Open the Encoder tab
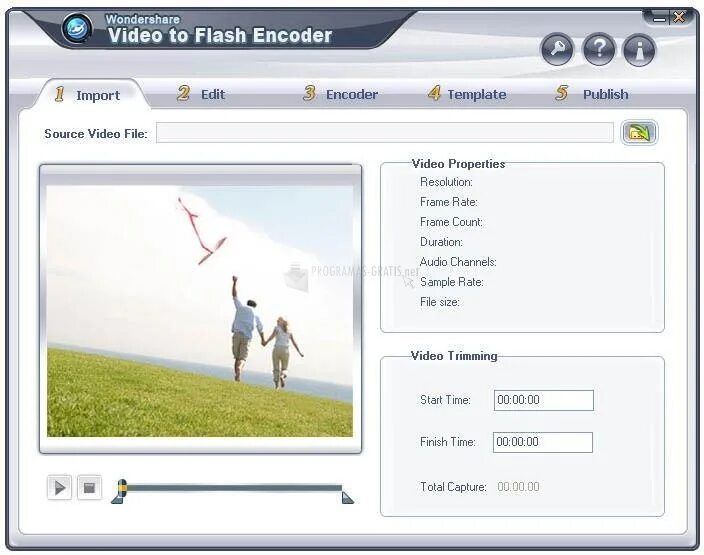Viewport: 704px width, 555px height. tap(340, 94)
